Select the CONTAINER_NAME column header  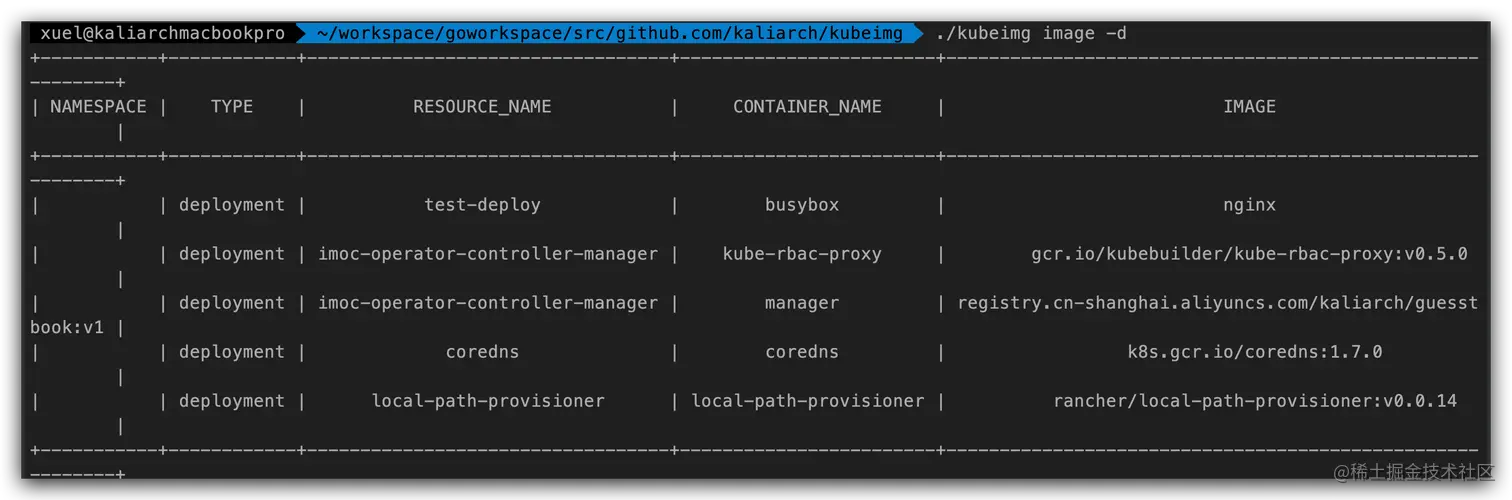tap(807, 106)
